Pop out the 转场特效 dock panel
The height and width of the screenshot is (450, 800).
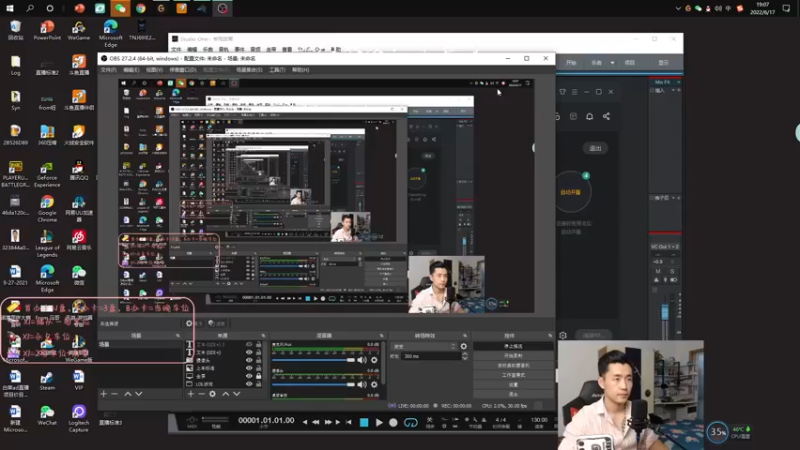[465, 336]
